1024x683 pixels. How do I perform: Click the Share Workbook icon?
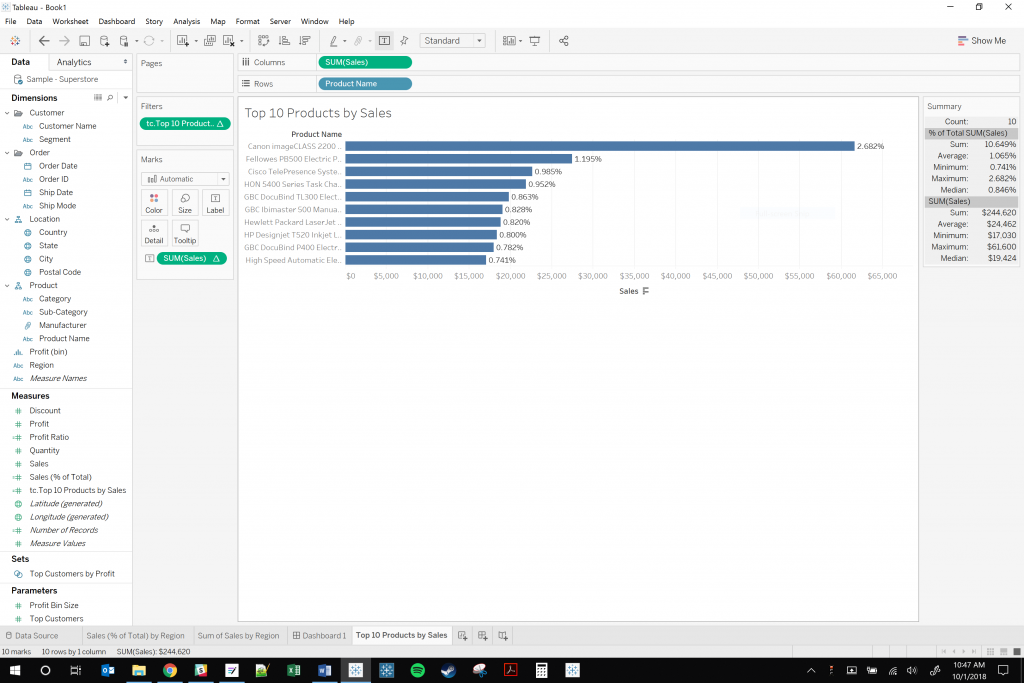coord(563,40)
